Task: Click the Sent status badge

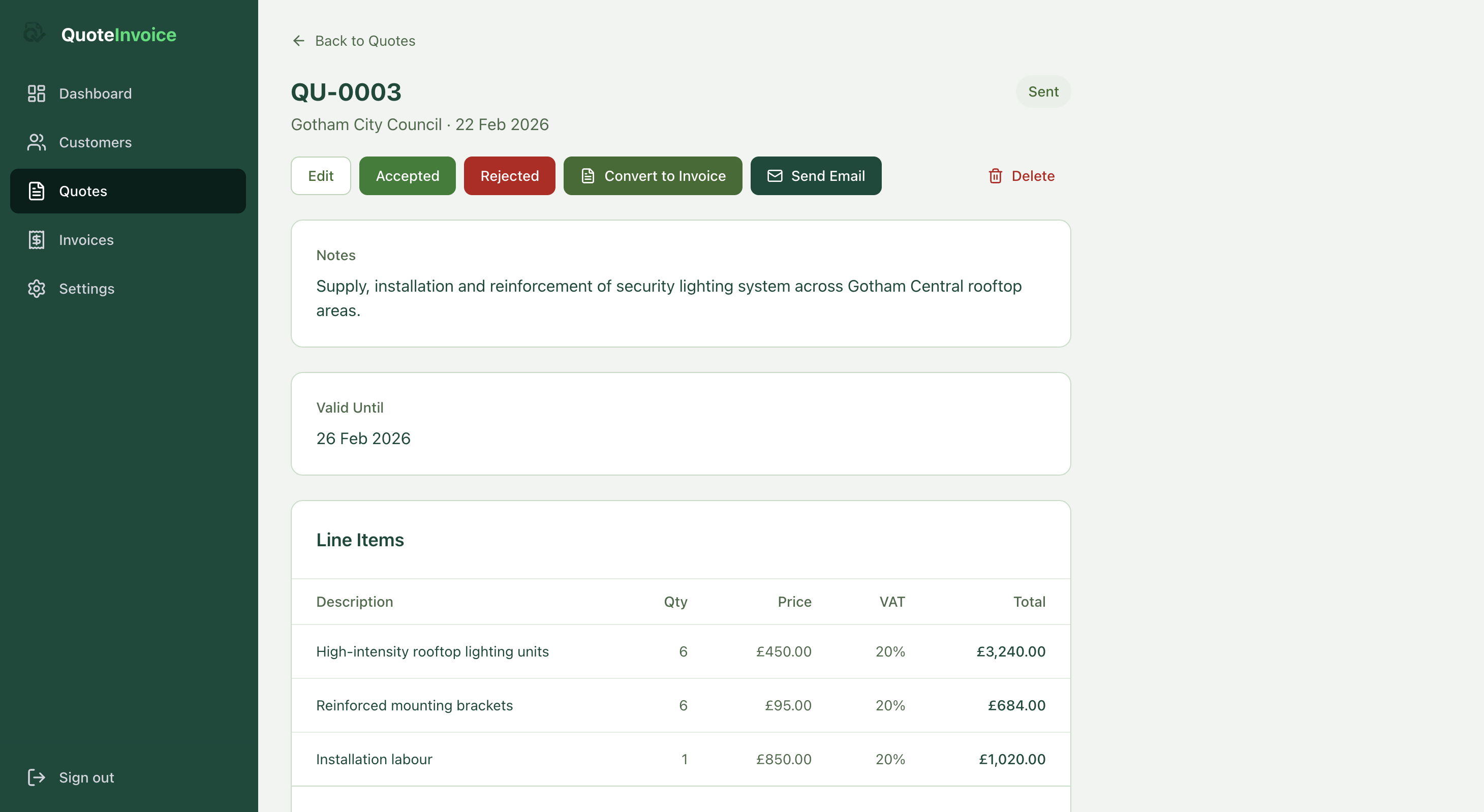Action: [x=1043, y=91]
